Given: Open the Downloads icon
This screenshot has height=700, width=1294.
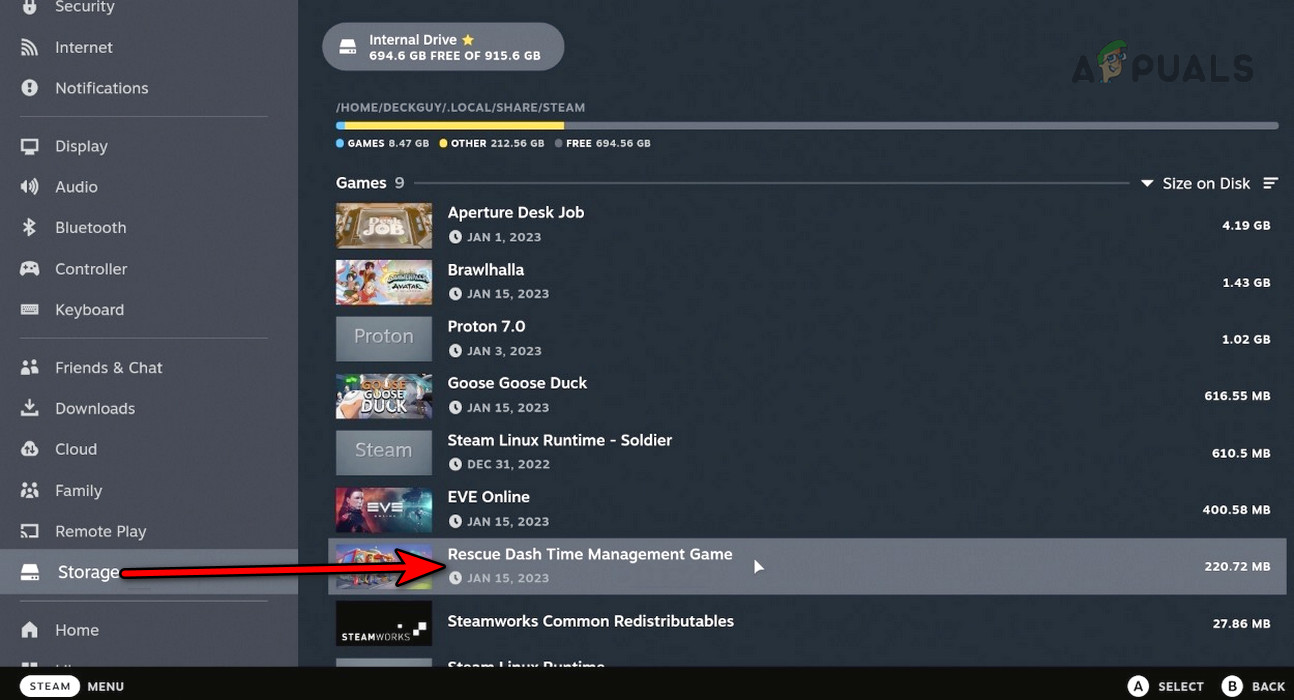Looking at the screenshot, I should pos(28,408).
